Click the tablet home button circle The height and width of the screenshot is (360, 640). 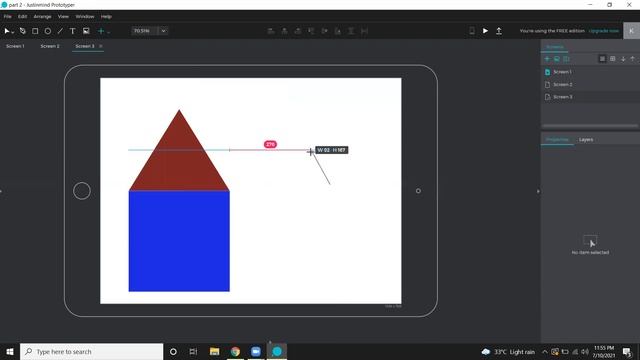(82, 191)
